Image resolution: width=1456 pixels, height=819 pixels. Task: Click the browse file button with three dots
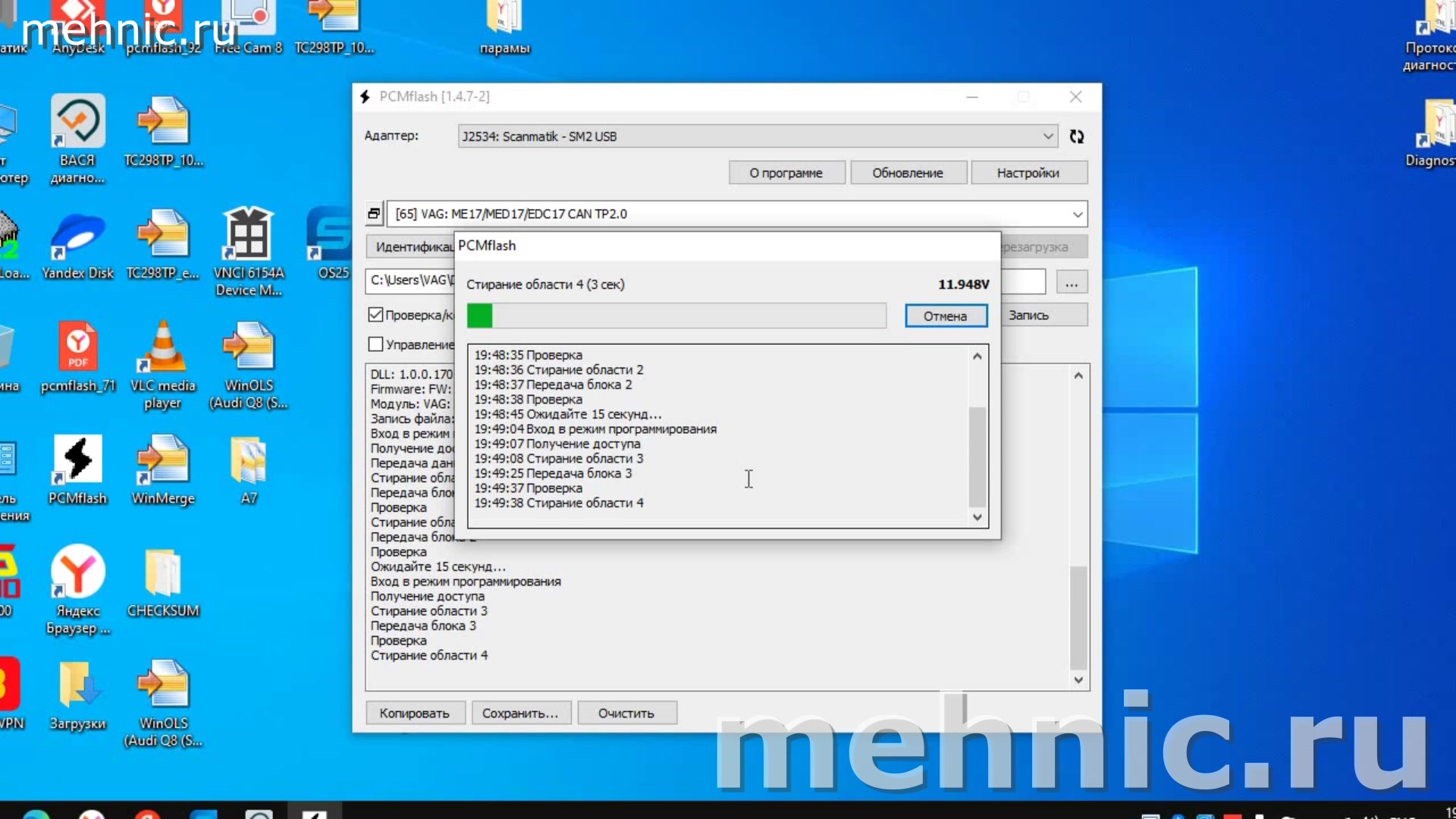click(x=1072, y=282)
